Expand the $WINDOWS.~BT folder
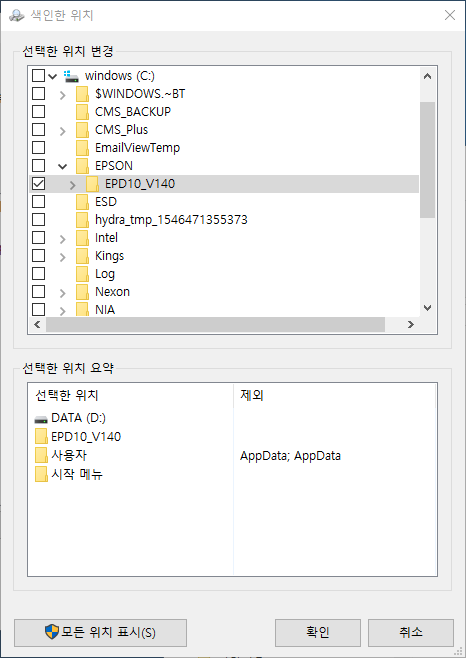 (63, 95)
